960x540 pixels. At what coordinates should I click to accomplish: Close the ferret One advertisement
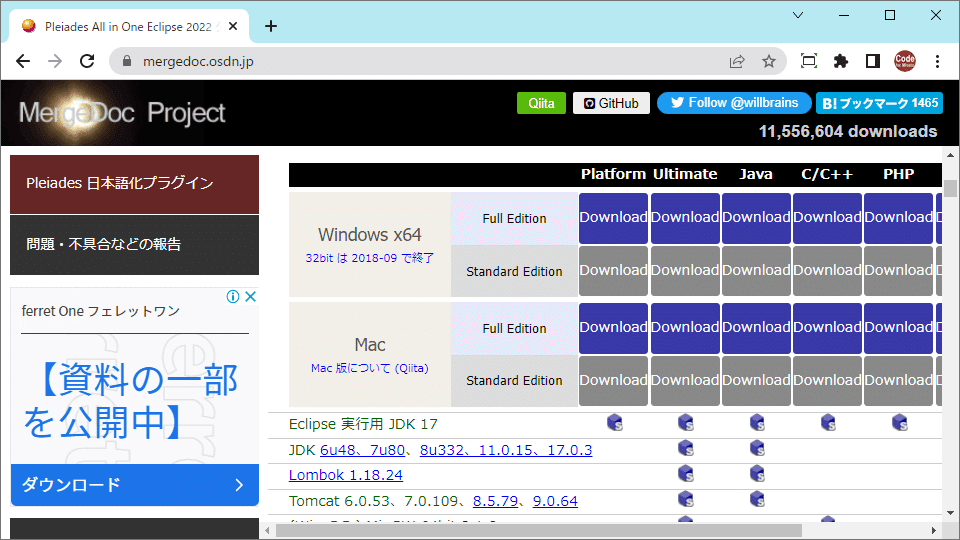pyautogui.click(x=250, y=297)
